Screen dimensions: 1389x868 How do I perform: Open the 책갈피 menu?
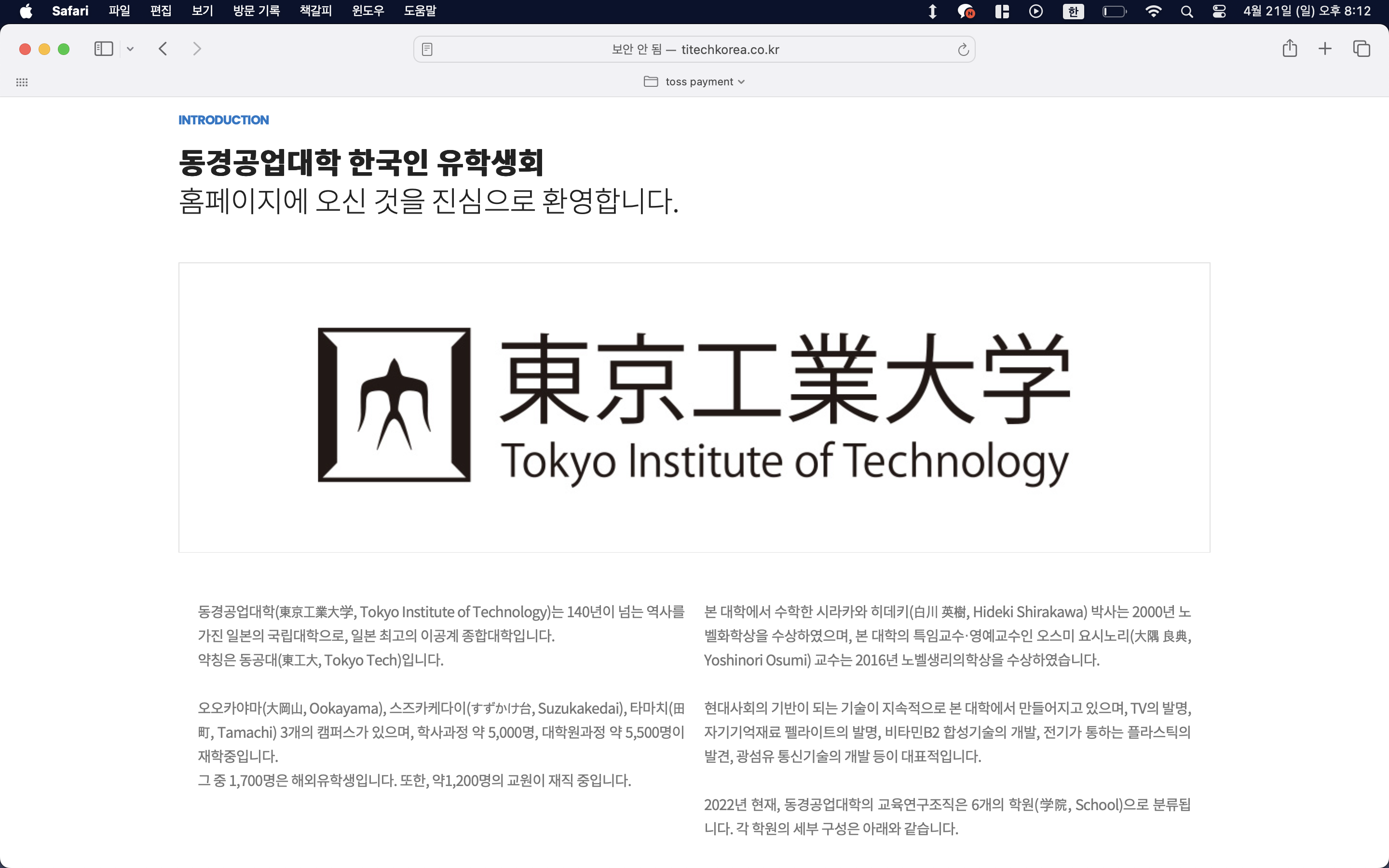click(316, 11)
